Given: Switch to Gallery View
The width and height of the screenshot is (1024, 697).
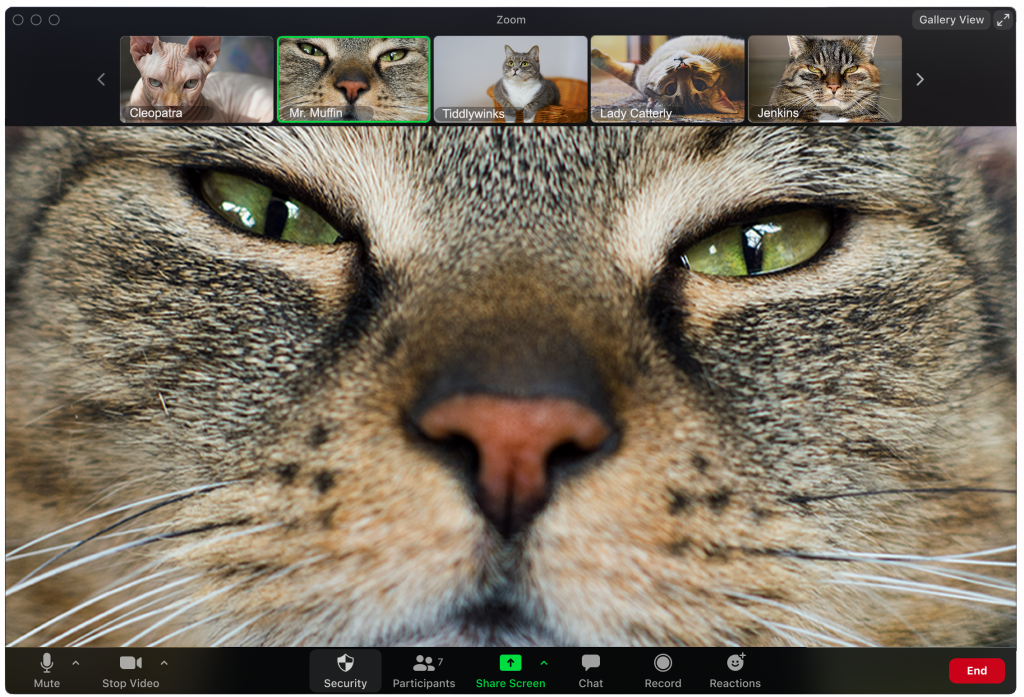Looking at the screenshot, I should pyautogui.click(x=951, y=20).
